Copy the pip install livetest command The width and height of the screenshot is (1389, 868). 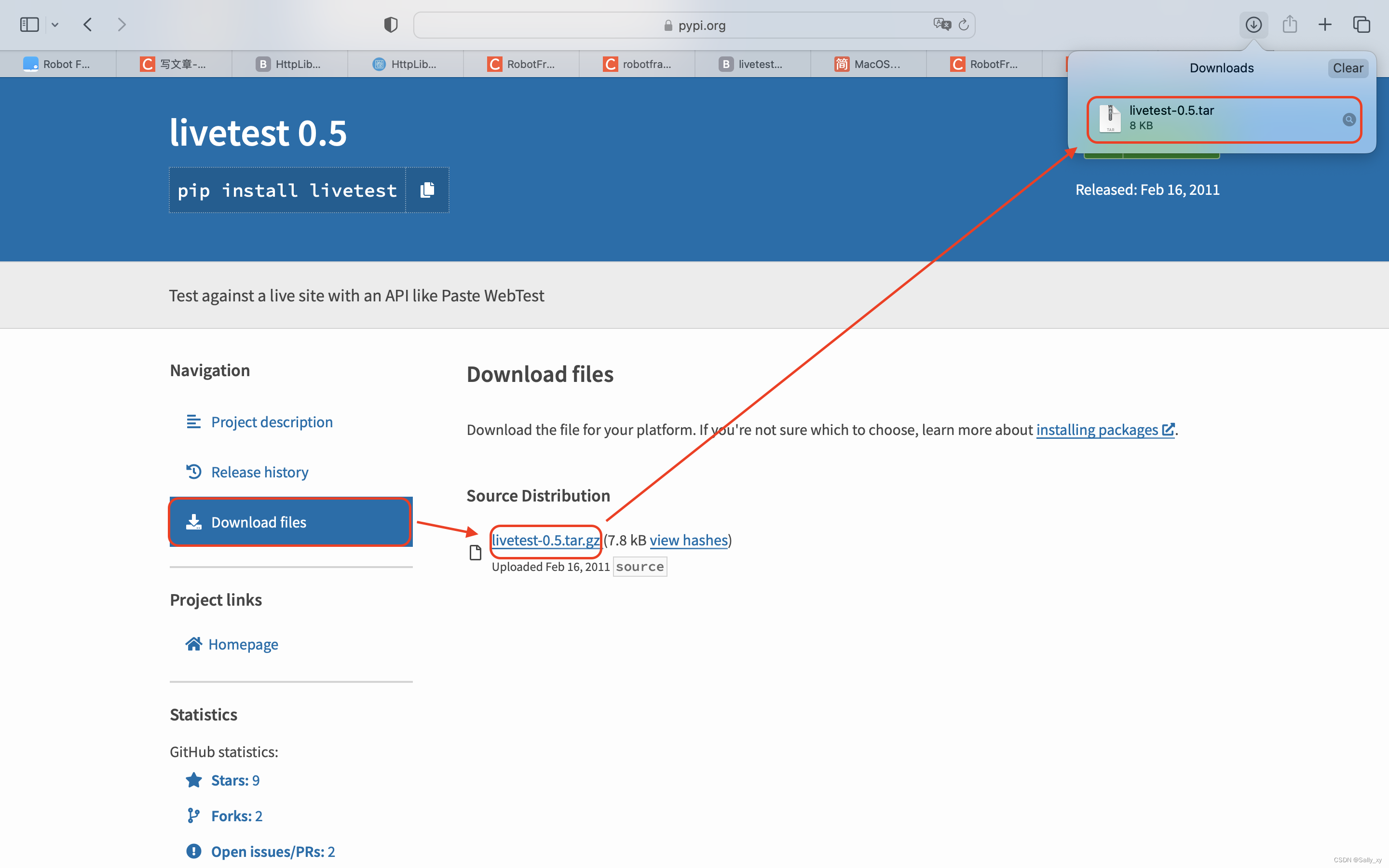pos(427,190)
